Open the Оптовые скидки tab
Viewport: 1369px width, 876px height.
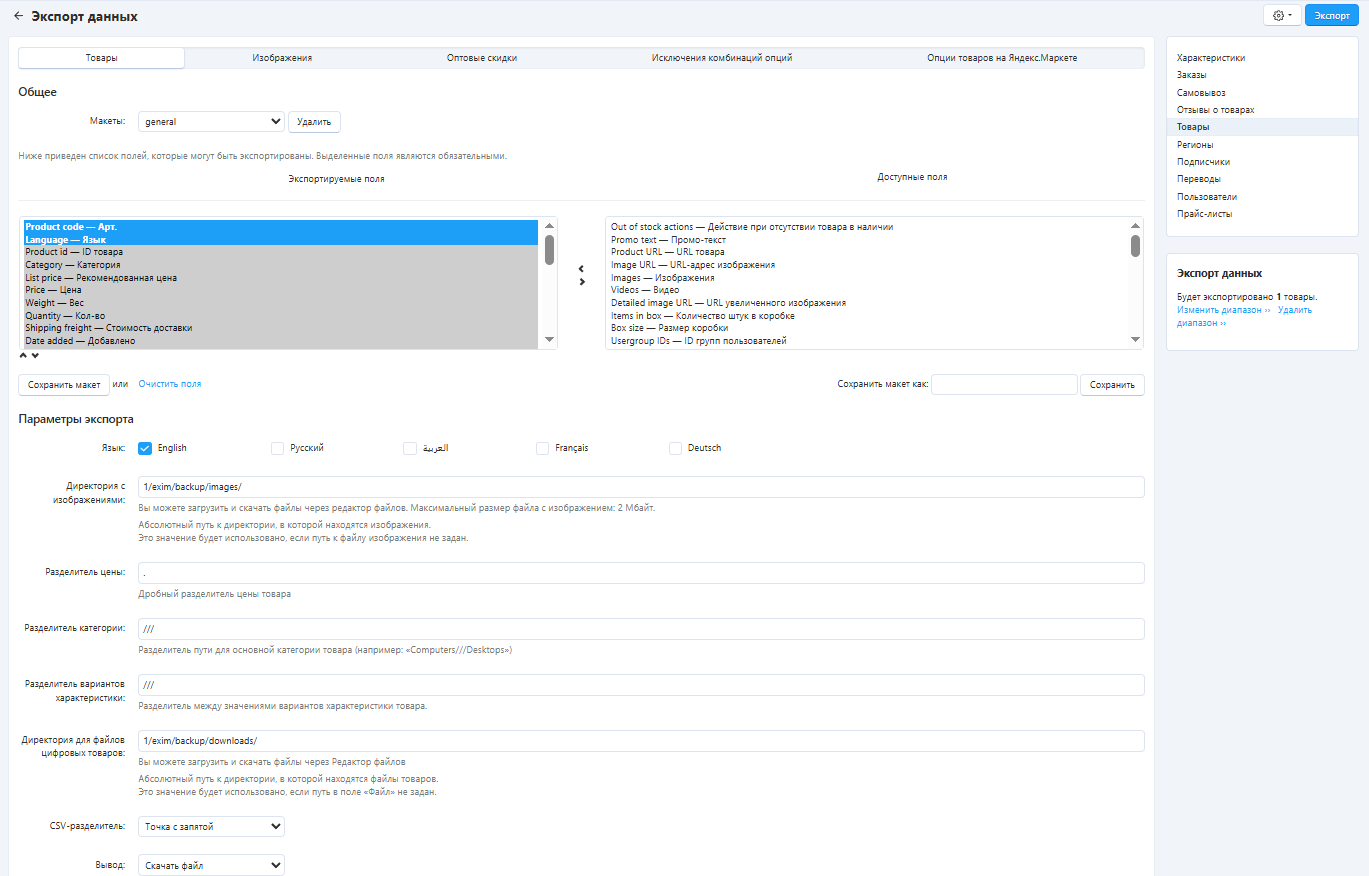coord(482,58)
